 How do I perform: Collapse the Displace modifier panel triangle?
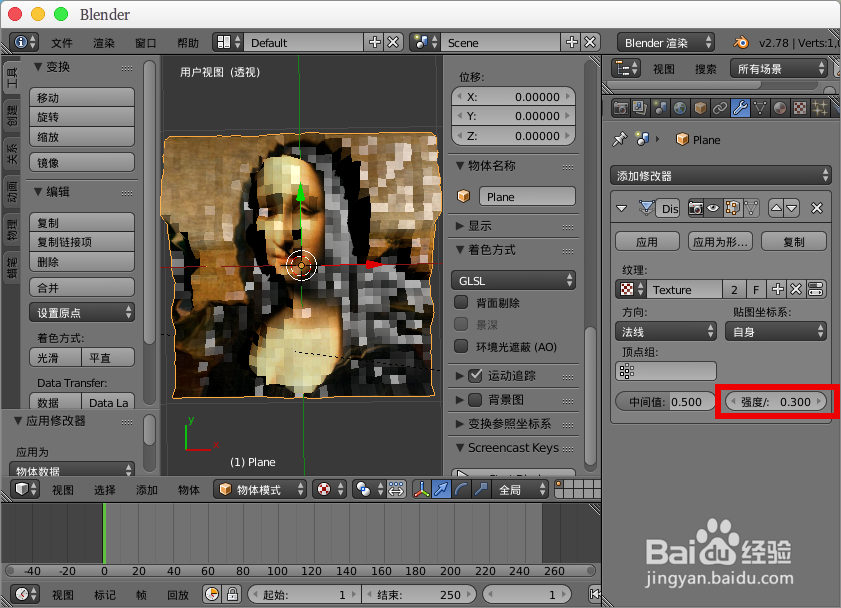(622, 208)
